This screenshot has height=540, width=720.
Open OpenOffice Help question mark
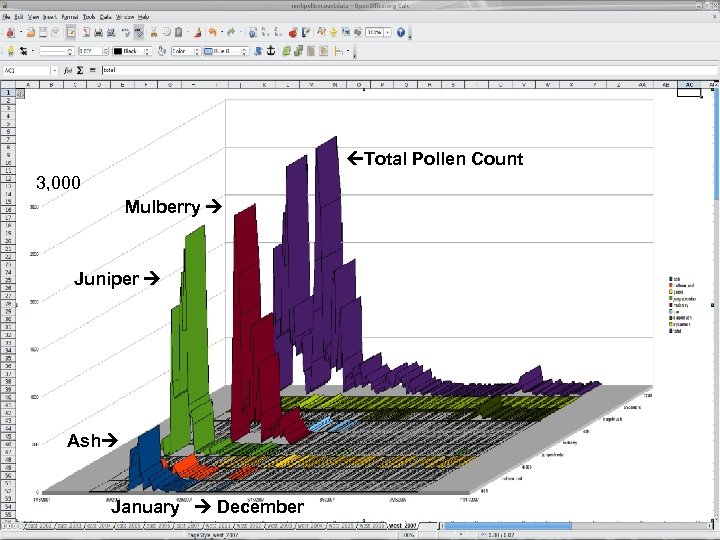pos(401,33)
